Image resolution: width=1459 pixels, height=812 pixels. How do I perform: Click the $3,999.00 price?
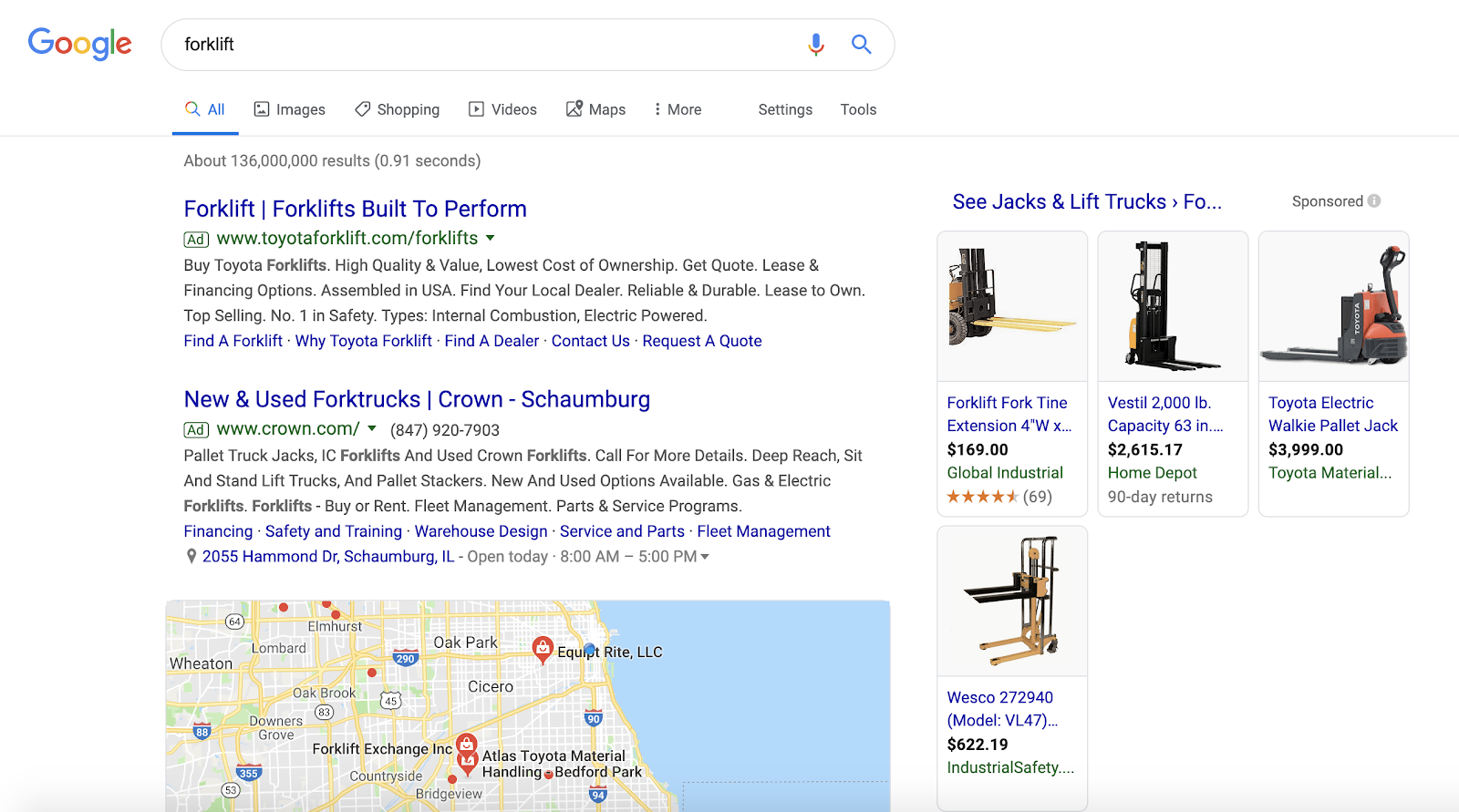[1306, 449]
